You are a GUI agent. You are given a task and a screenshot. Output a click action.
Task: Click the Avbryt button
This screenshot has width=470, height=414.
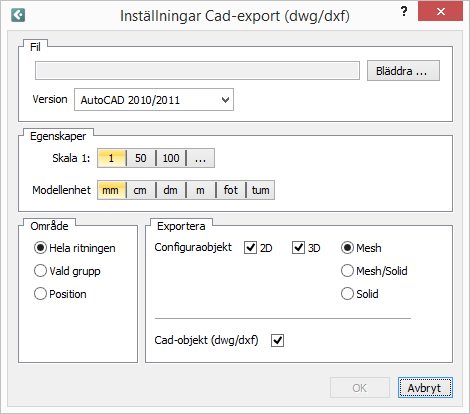tap(425, 387)
